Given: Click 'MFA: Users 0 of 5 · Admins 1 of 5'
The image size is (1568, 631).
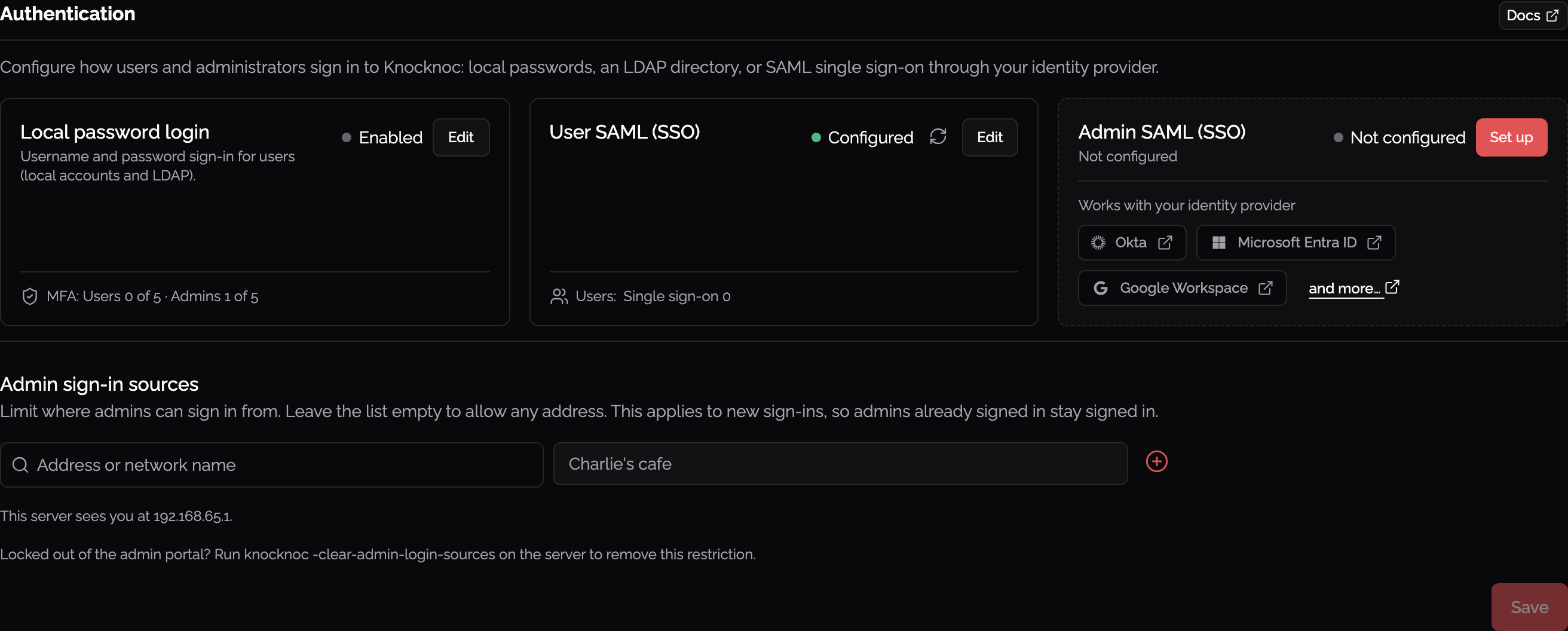Looking at the screenshot, I should coord(152,296).
